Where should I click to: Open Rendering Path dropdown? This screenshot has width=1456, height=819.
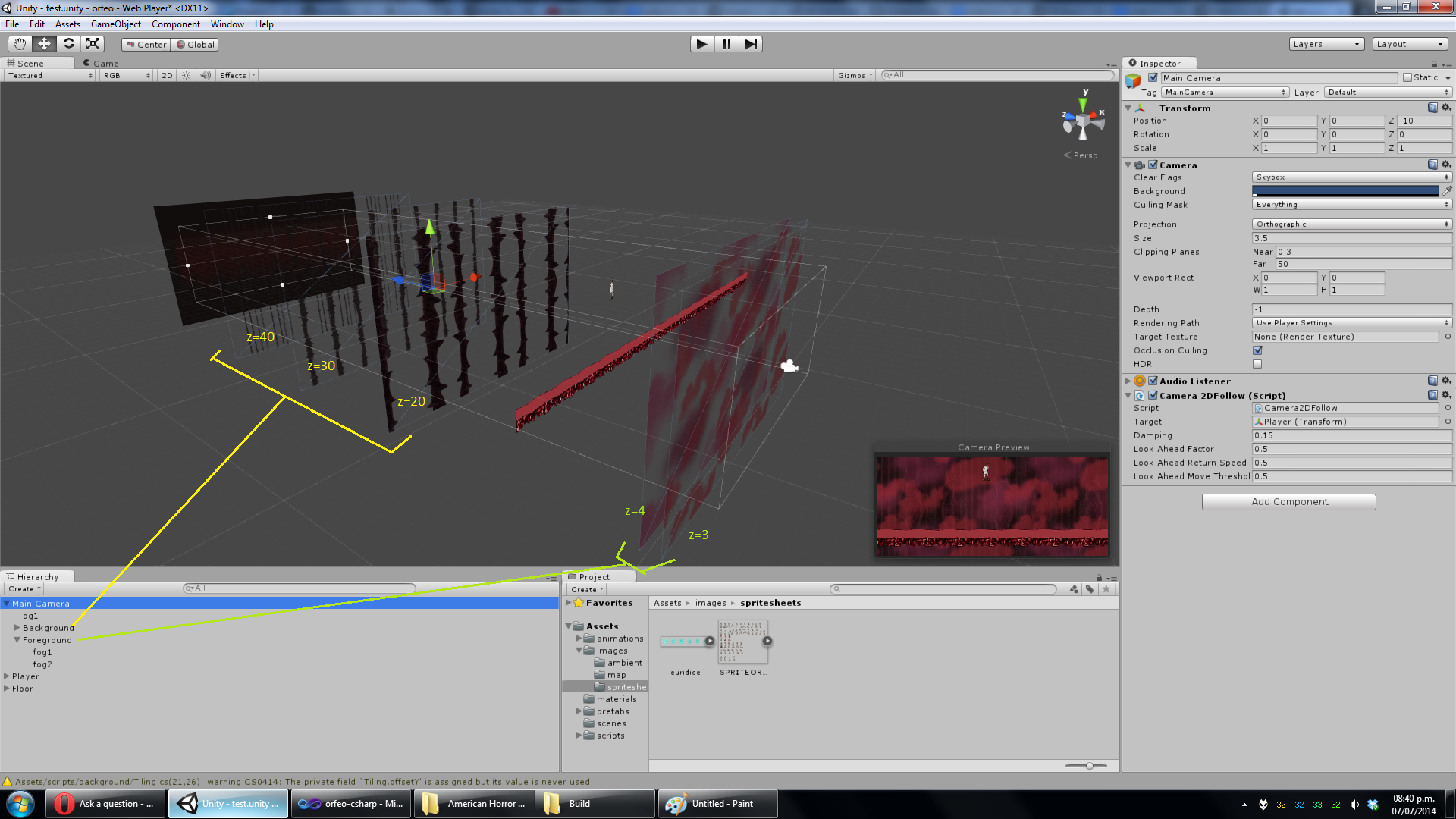pyautogui.click(x=1351, y=323)
